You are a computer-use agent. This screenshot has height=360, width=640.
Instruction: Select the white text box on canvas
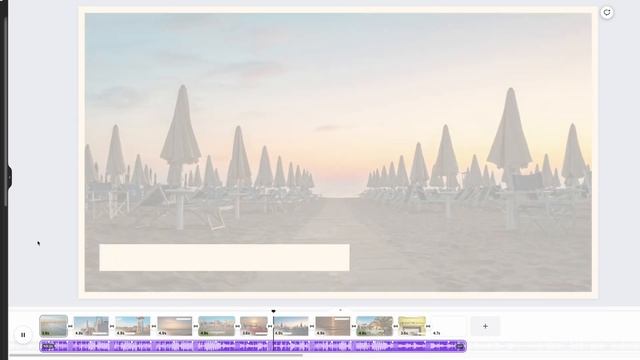(x=224, y=258)
